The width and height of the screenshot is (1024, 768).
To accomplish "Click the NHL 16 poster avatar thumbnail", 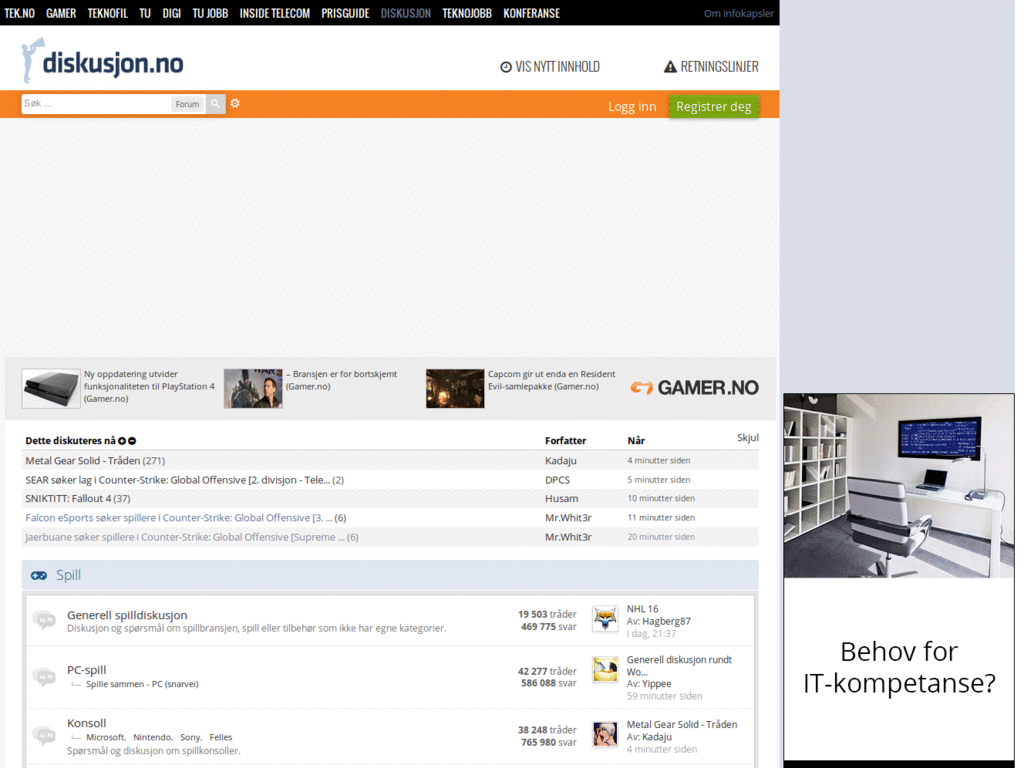I will [604, 619].
